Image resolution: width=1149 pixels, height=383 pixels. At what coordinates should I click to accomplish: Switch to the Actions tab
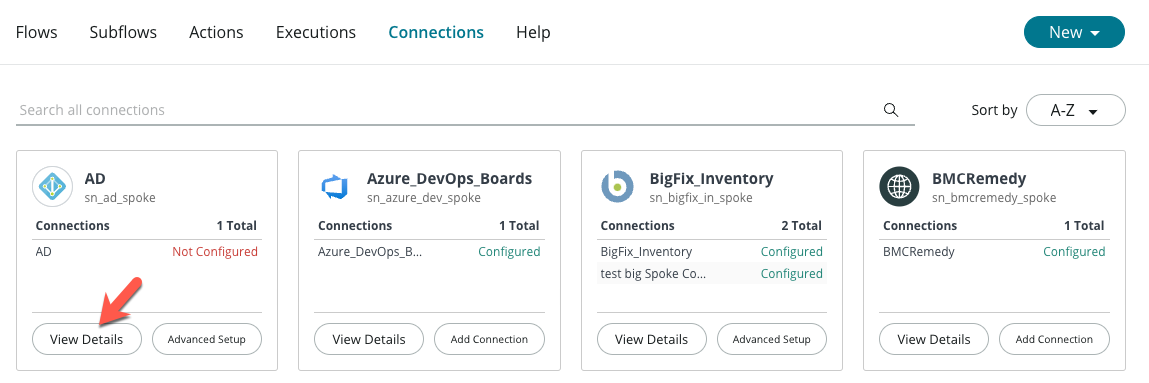tap(216, 32)
